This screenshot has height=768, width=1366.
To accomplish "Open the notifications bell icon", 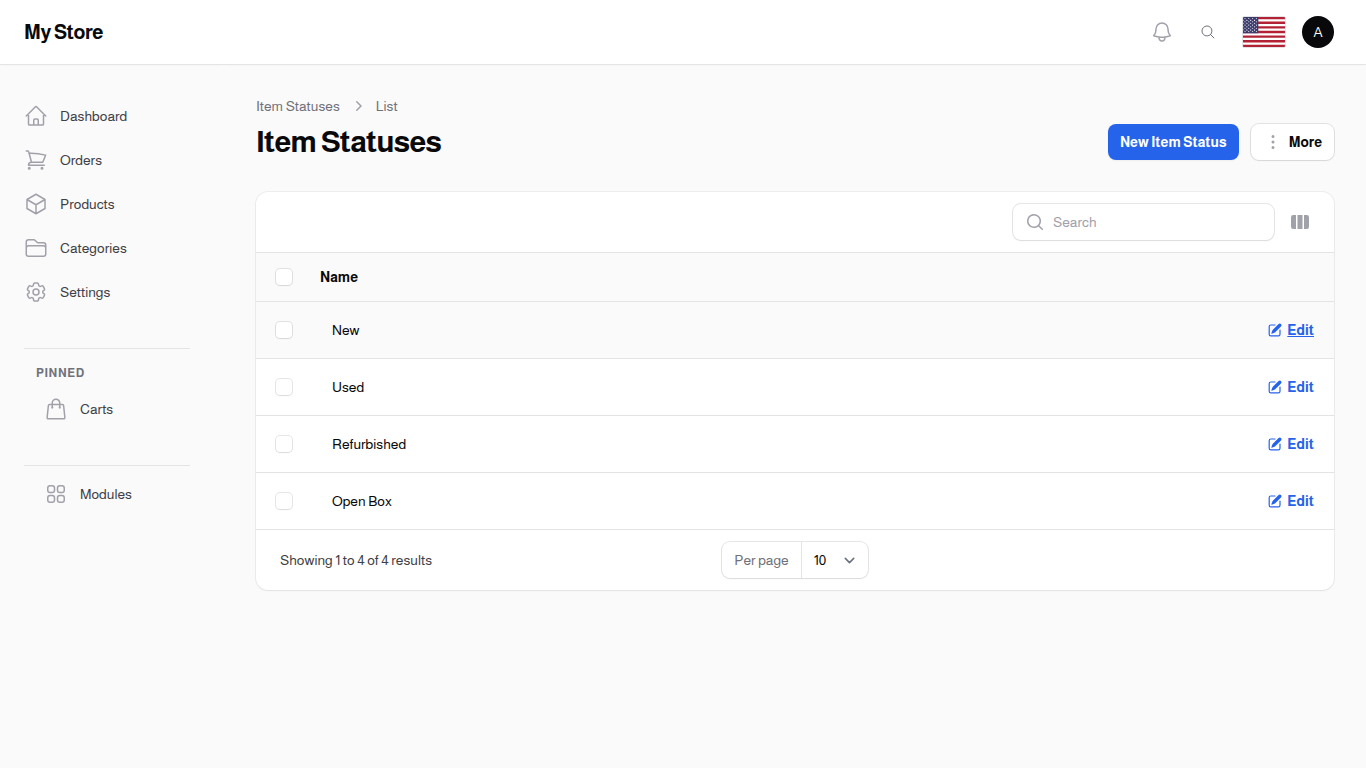I will coord(1161,31).
